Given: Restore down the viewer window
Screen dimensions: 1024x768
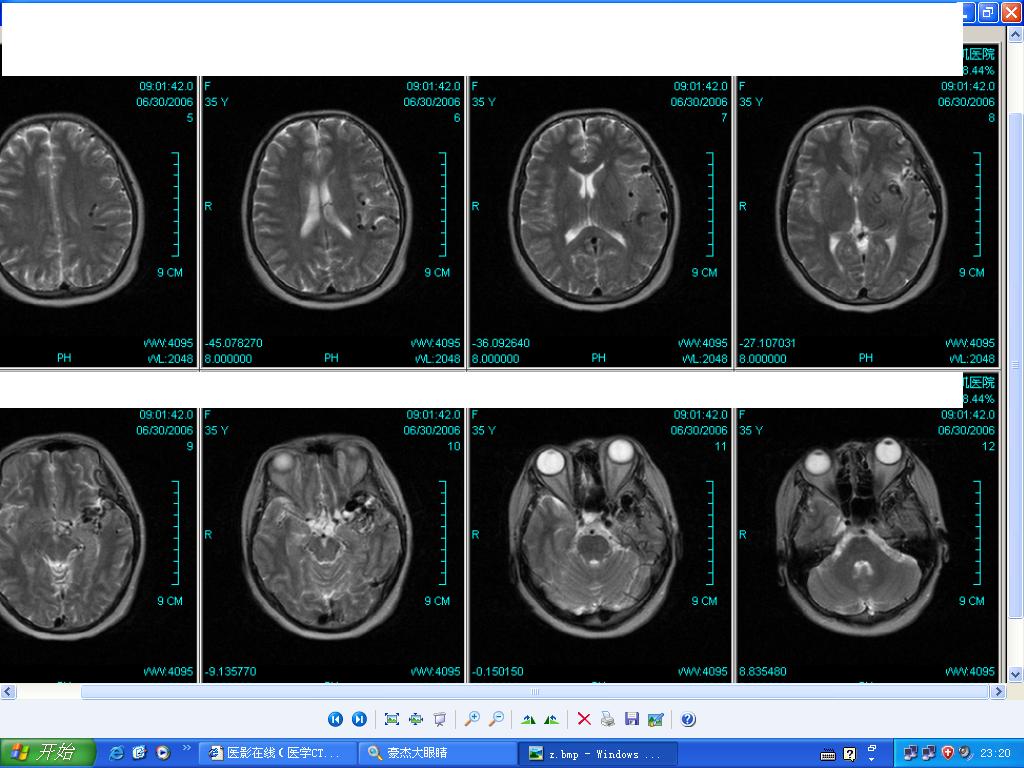Looking at the screenshot, I should tap(987, 12).
